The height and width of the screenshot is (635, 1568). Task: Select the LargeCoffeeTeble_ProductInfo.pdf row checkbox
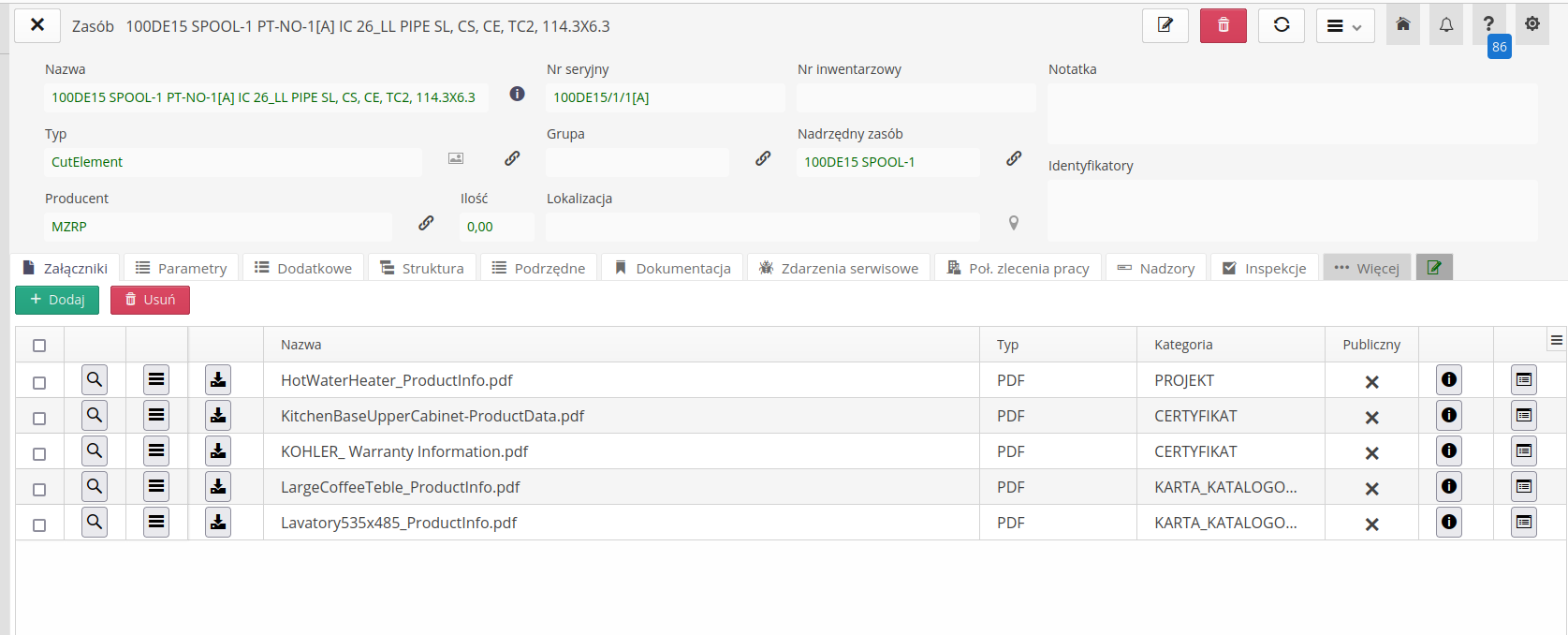[39, 489]
